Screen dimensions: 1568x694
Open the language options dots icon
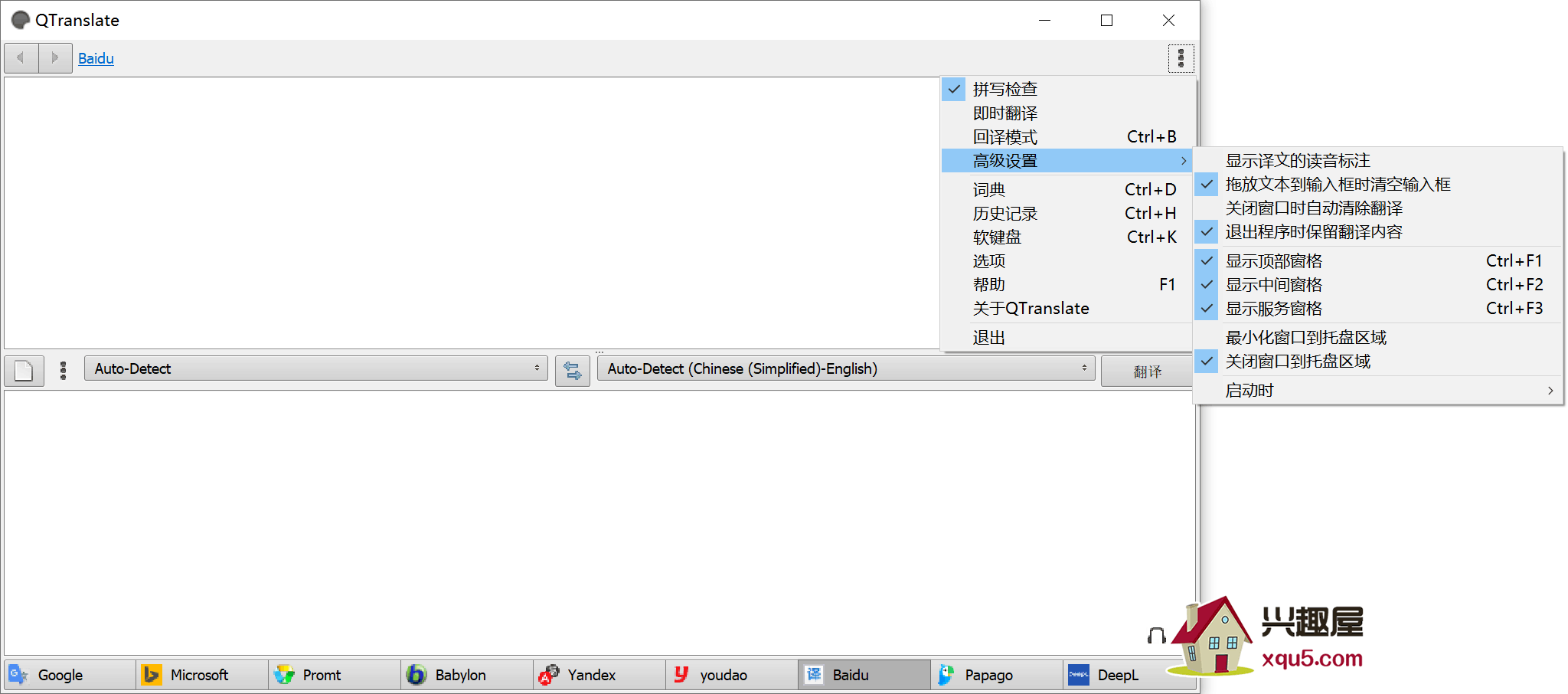tap(63, 371)
